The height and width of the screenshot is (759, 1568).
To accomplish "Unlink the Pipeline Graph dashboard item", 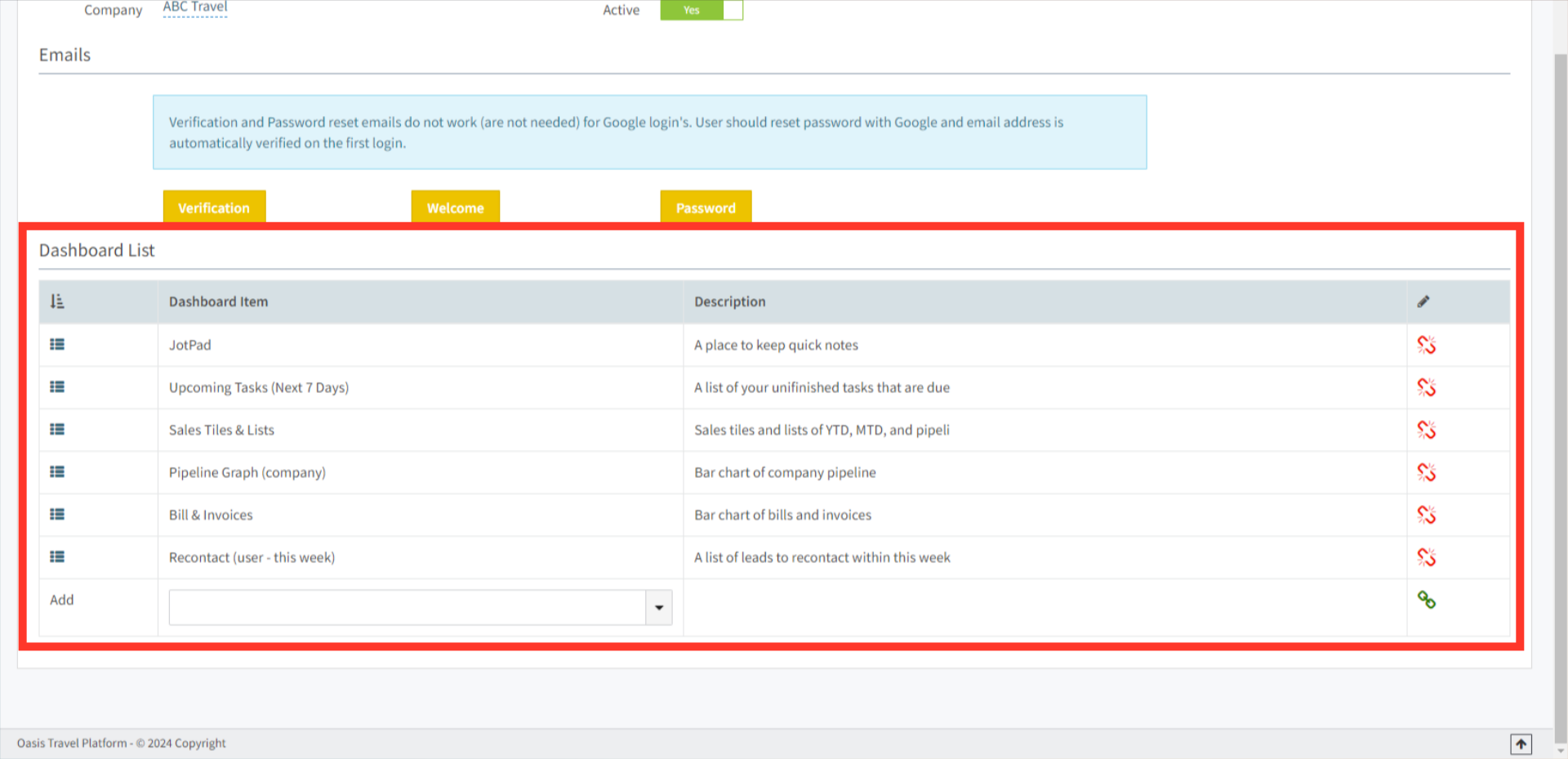I will 1427,472.
